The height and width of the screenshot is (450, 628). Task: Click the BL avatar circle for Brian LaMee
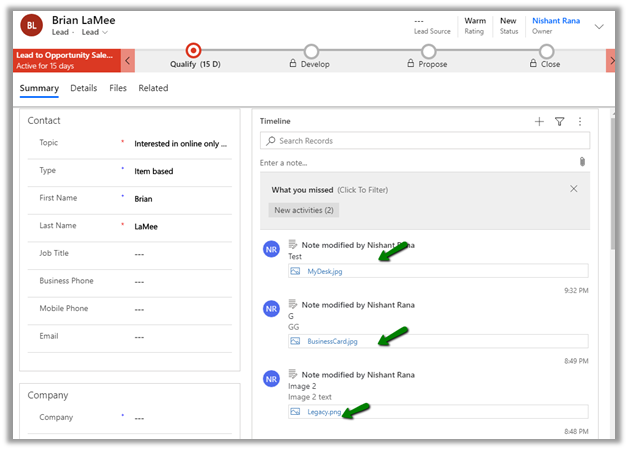tap(32, 25)
